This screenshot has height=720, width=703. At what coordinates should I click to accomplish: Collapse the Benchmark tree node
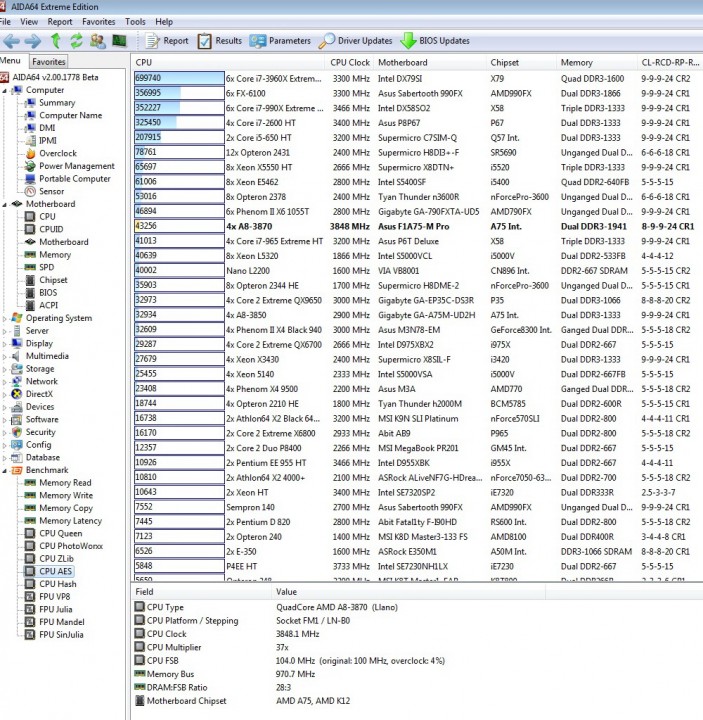(x=4, y=471)
